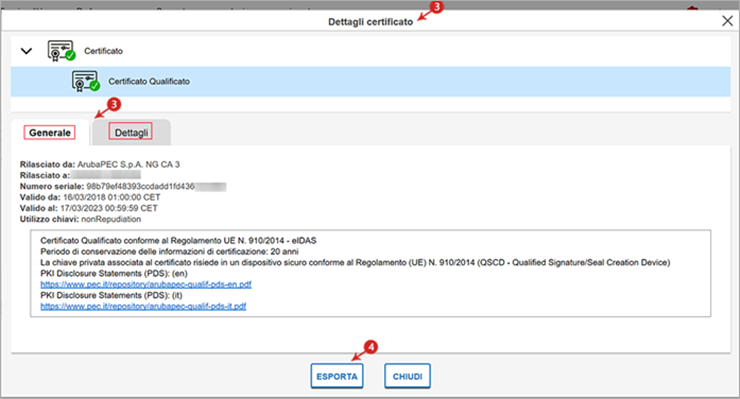Click the ESPORTA button
Screen dimensions: 740x399
337,376
